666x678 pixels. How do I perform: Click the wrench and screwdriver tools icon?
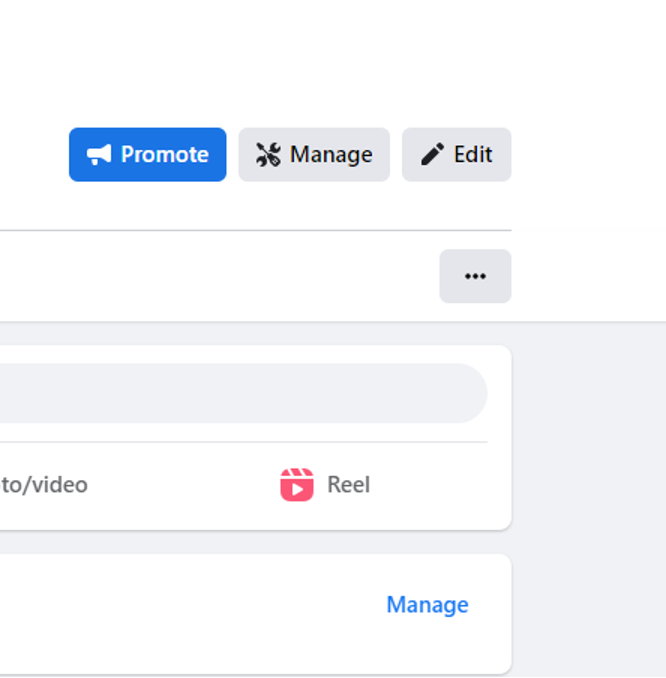[x=268, y=155]
